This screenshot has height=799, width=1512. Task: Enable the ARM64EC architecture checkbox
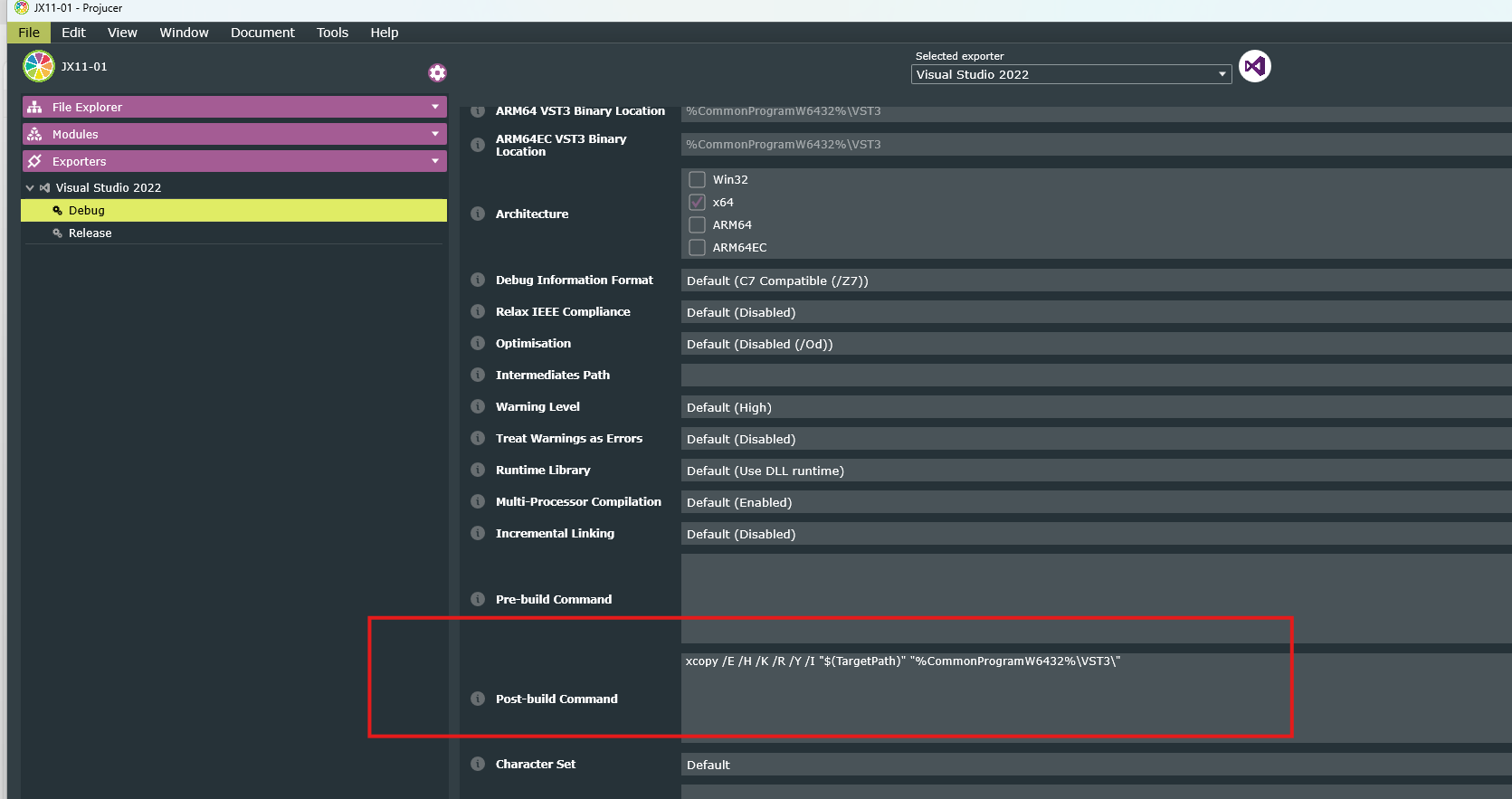coord(697,247)
